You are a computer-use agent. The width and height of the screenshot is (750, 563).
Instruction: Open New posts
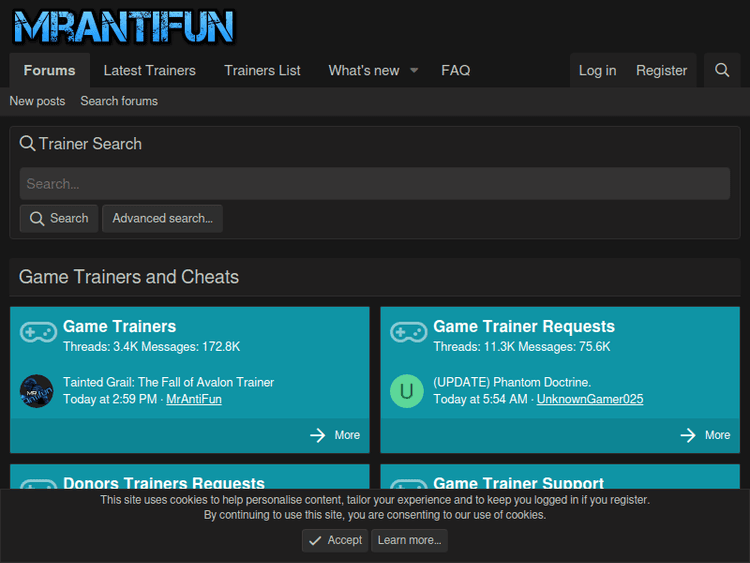(x=37, y=101)
